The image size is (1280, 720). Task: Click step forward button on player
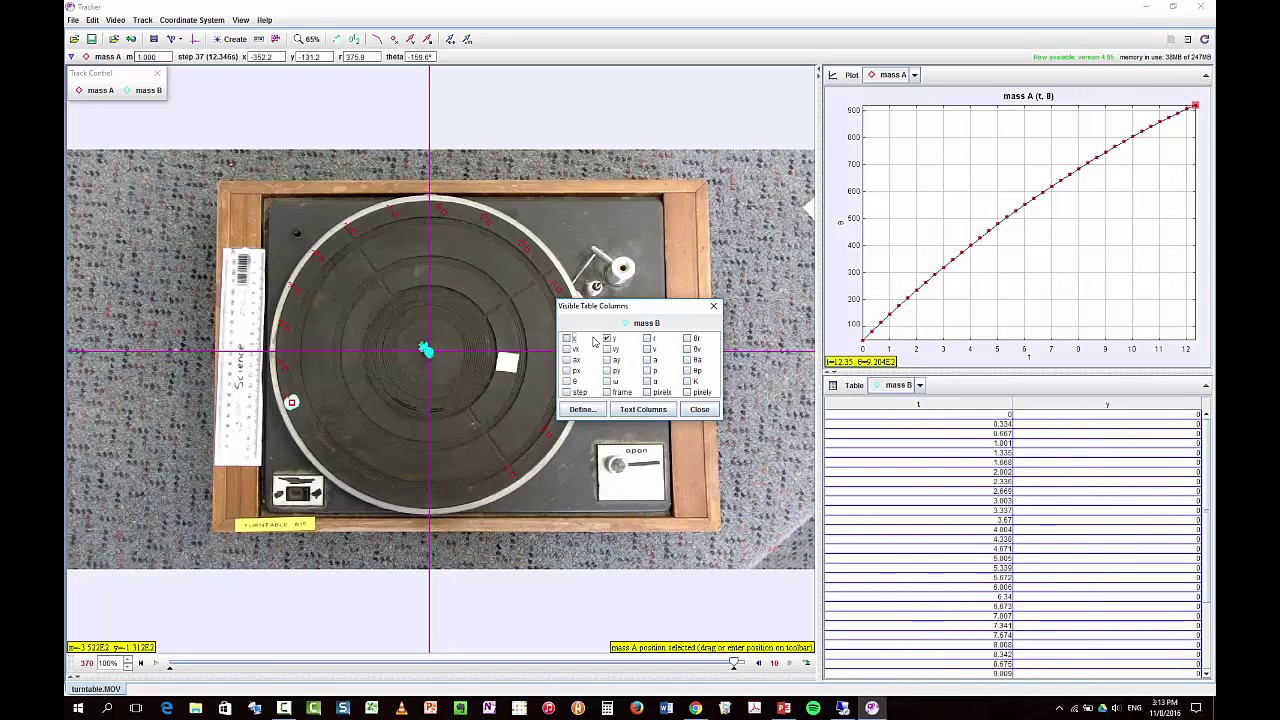tap(789, 663)
